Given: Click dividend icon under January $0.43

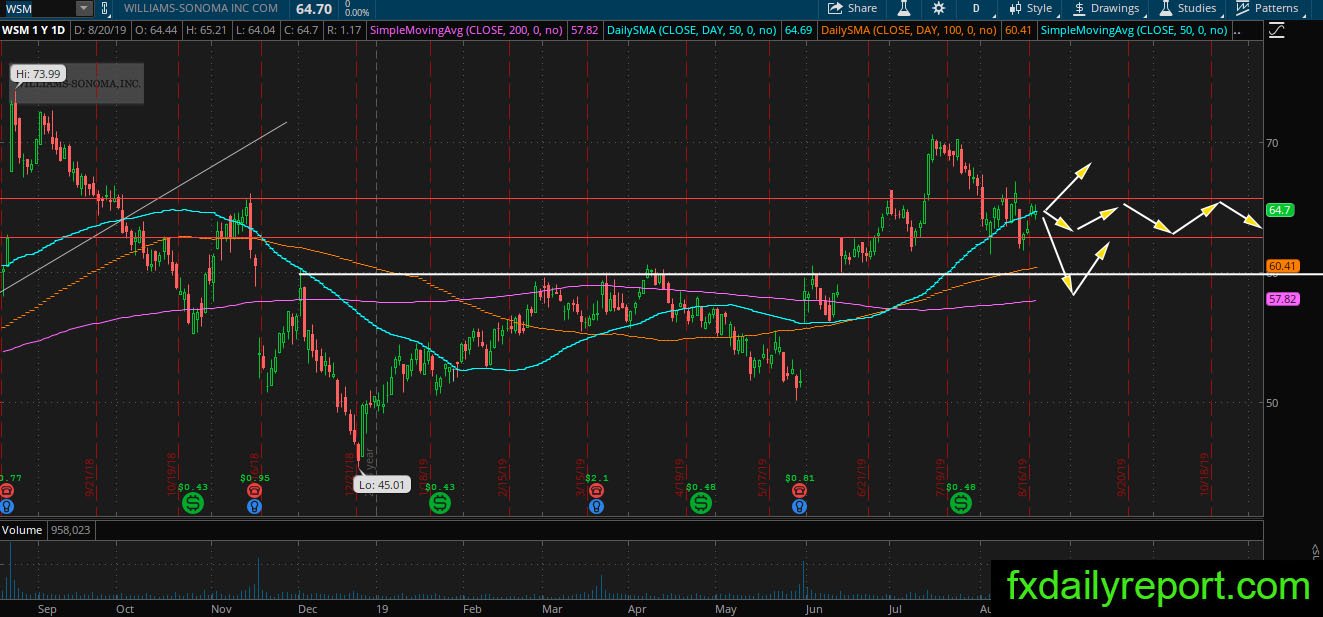Looking at the screenshot, I should tap(440, 504).
